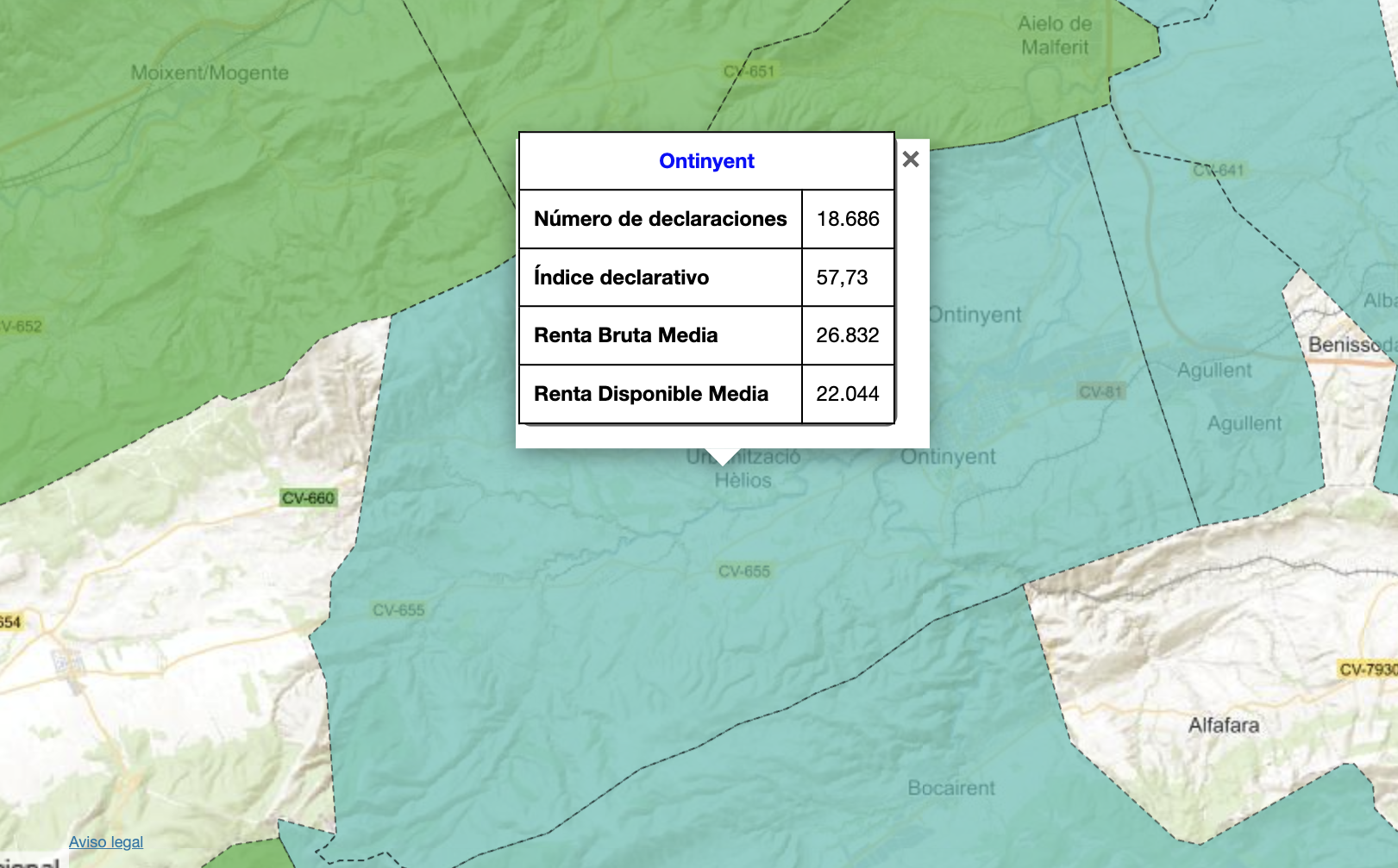Click the Moixent/Mogente map label
This screenshot has width=1398, height=868.
(x=210, y=73)
